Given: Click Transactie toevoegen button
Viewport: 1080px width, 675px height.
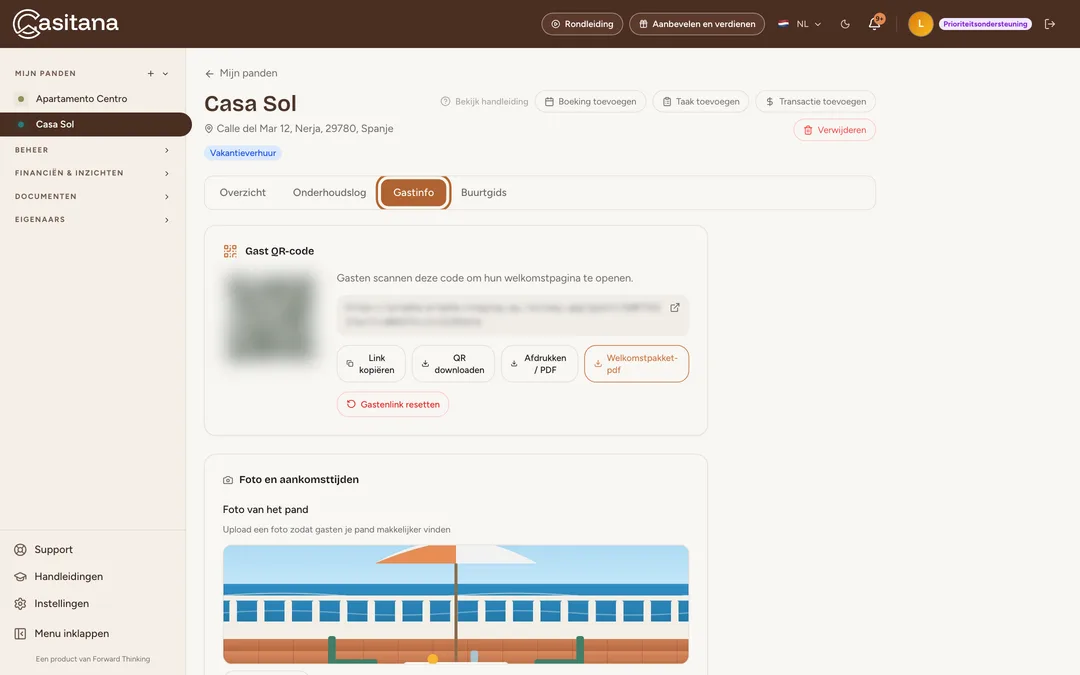Looking at the screenshot, I should pyautogui.click(x=816, y=102).
